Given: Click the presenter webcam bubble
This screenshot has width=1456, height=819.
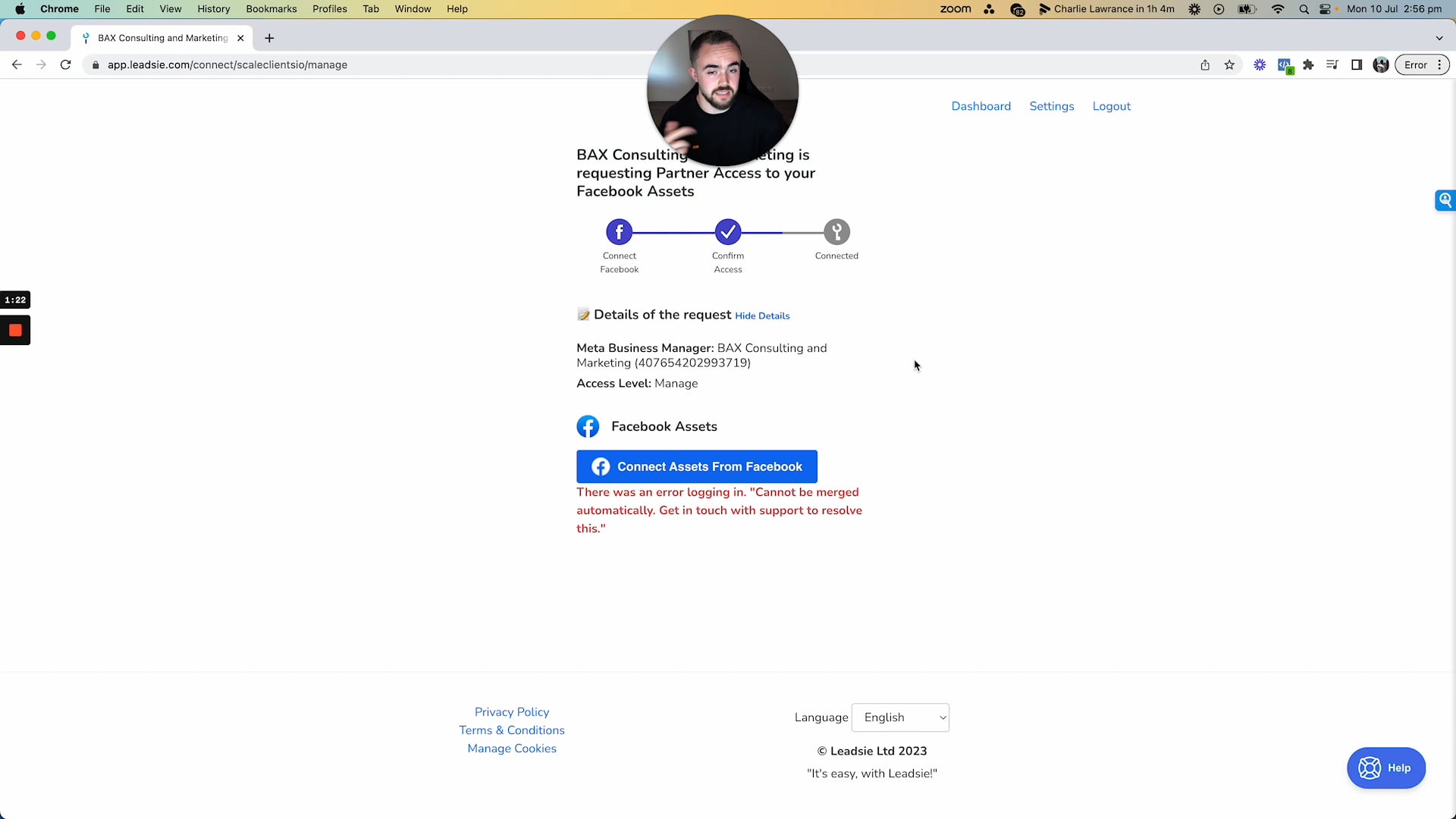Looking at the screenshot, I should pos(722,90).
